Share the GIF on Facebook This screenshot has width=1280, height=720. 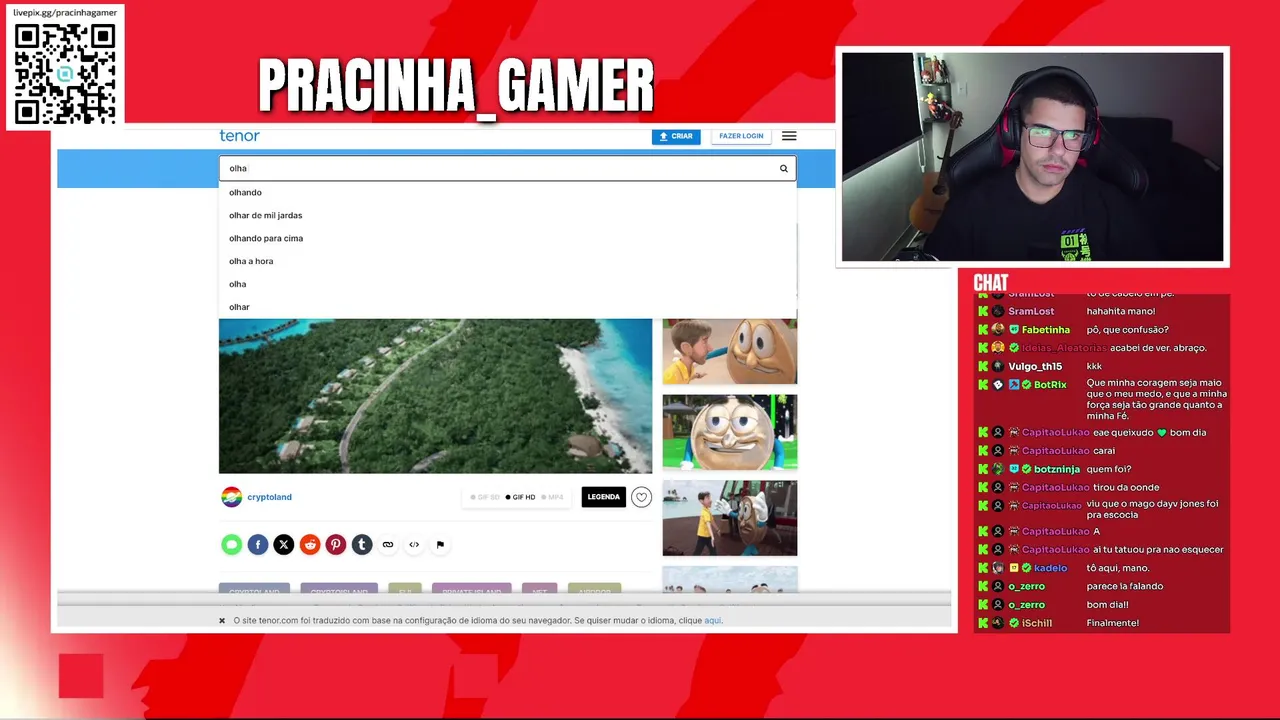click(258, 545)
